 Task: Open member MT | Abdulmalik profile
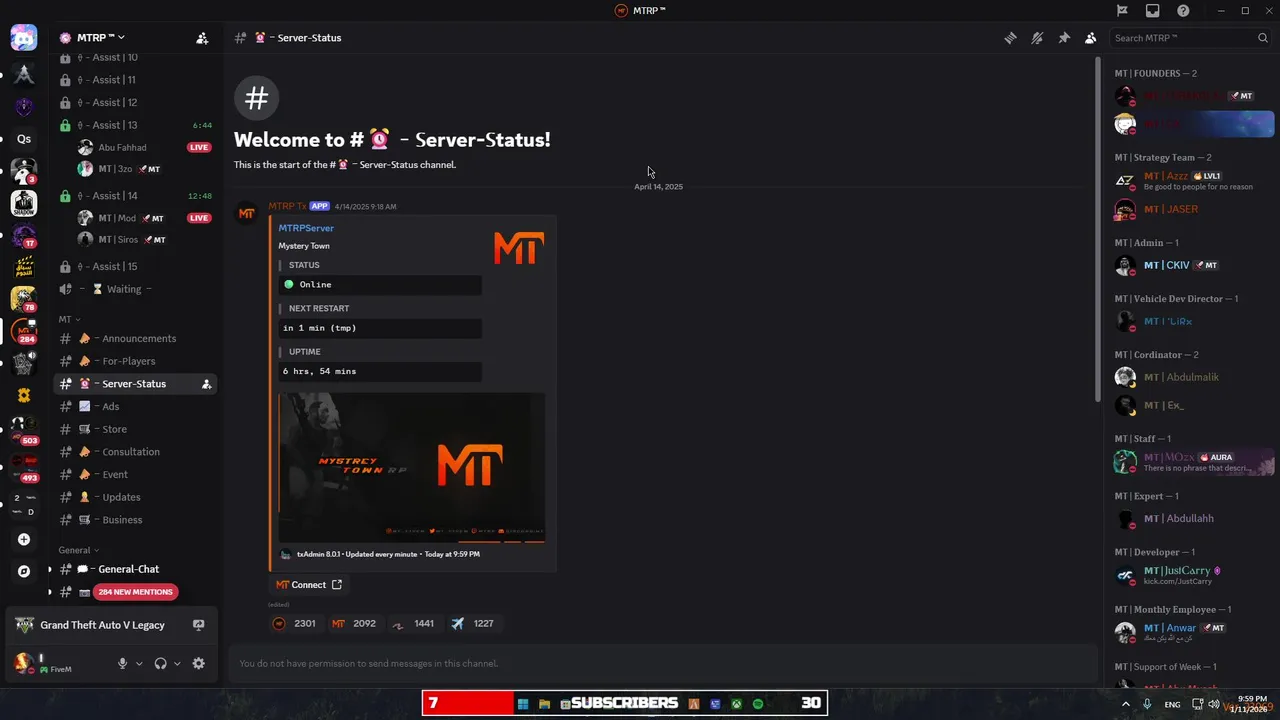pyautogui.click(x=1190, y=377)
